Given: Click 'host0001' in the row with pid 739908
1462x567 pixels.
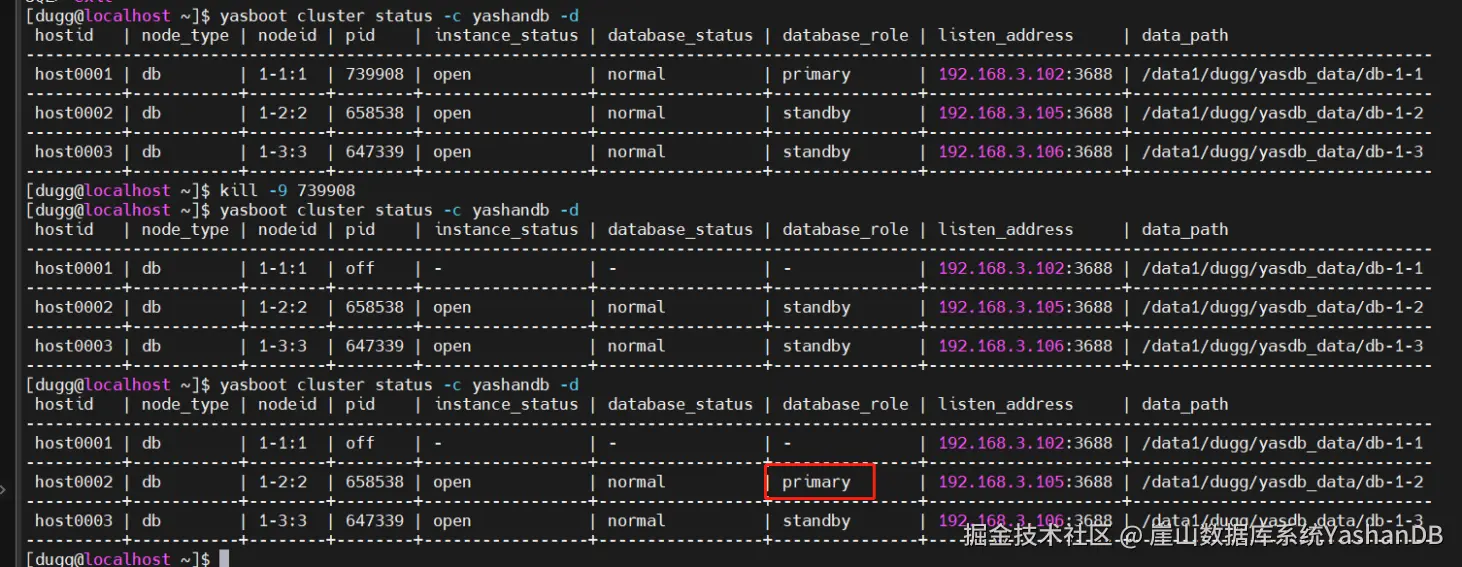Looking at the screenshot, I should coord(73,74).
